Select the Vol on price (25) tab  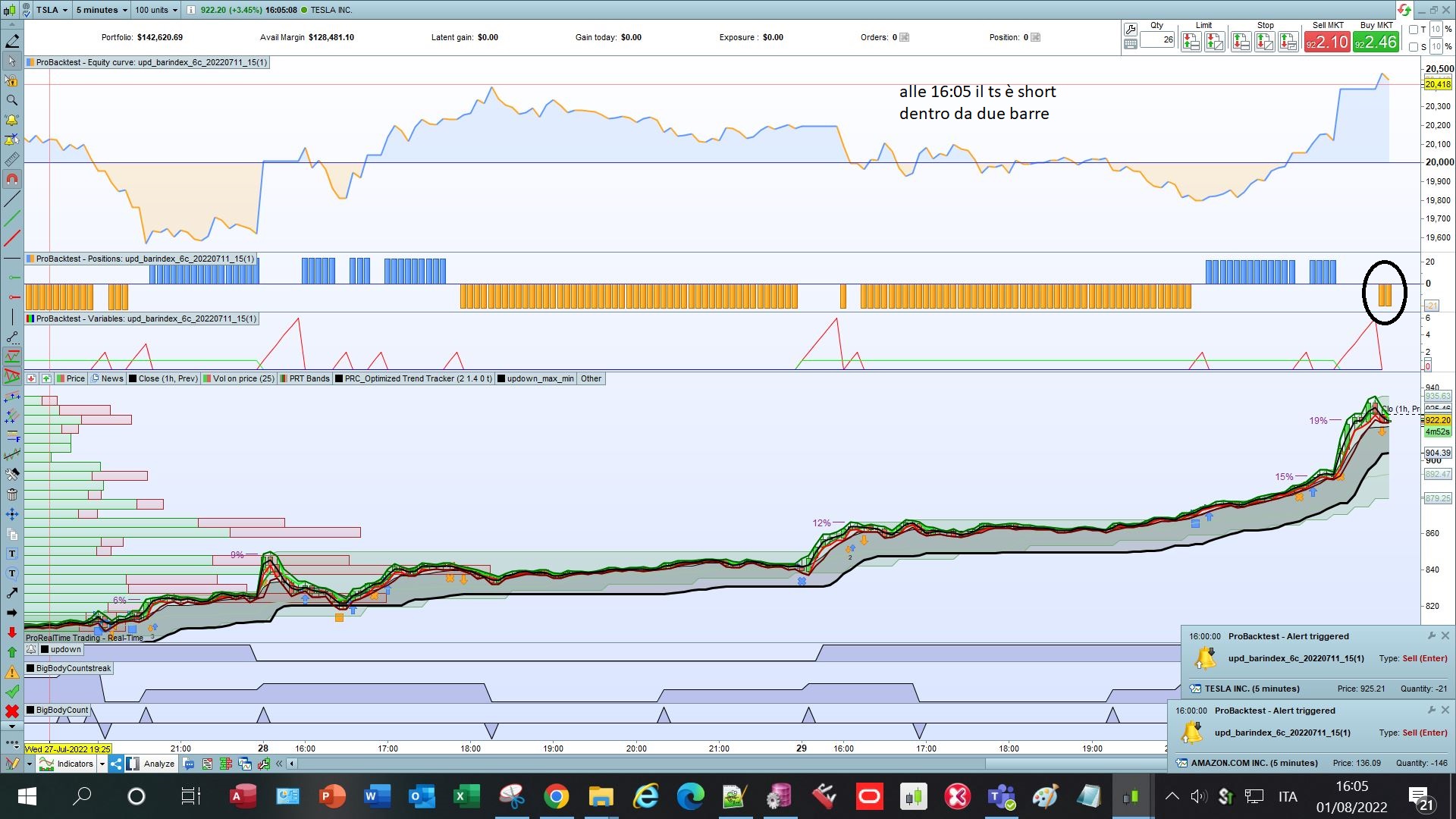point(238,378)
